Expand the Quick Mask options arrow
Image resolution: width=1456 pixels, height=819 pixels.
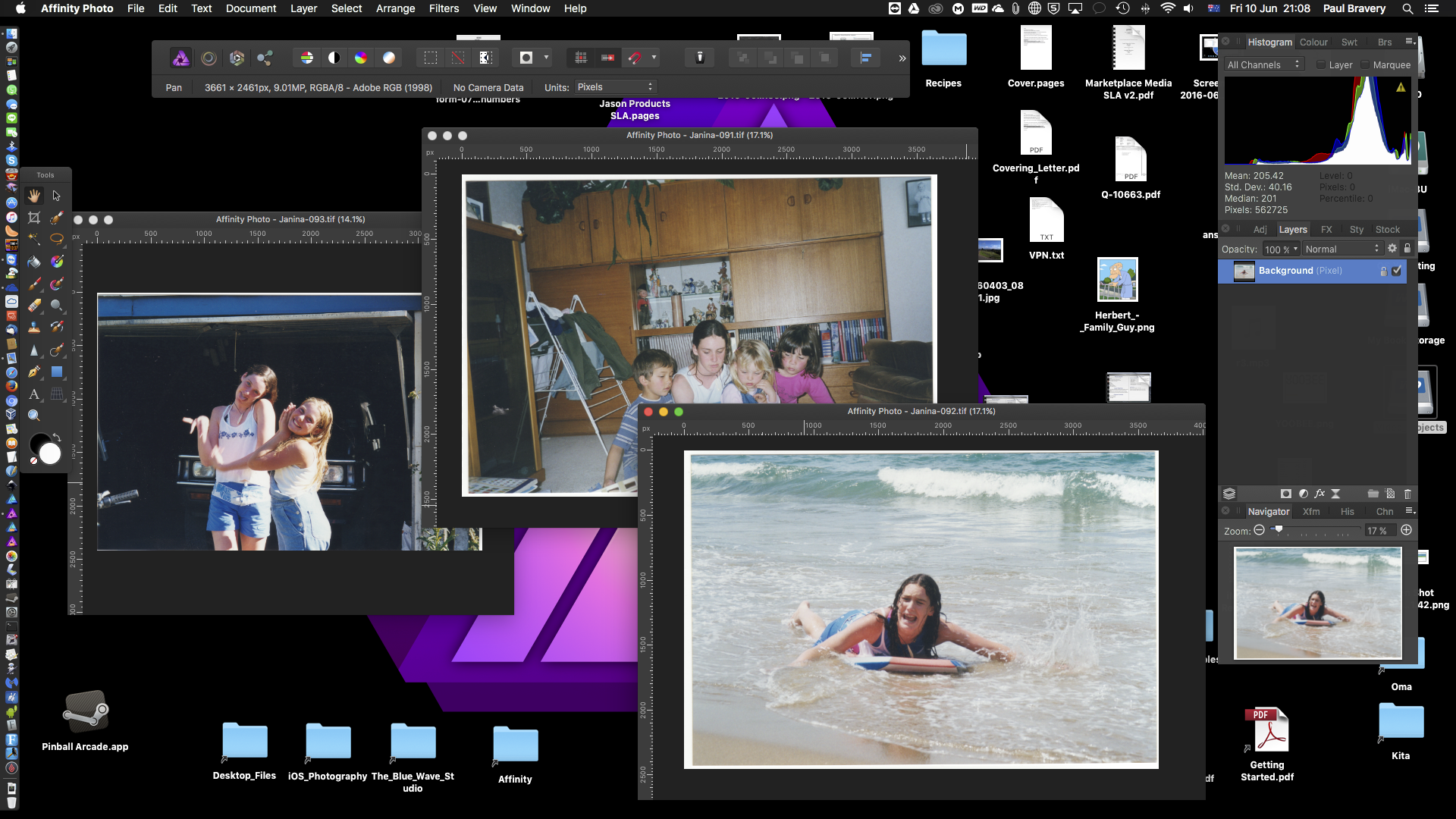(546, 58)
